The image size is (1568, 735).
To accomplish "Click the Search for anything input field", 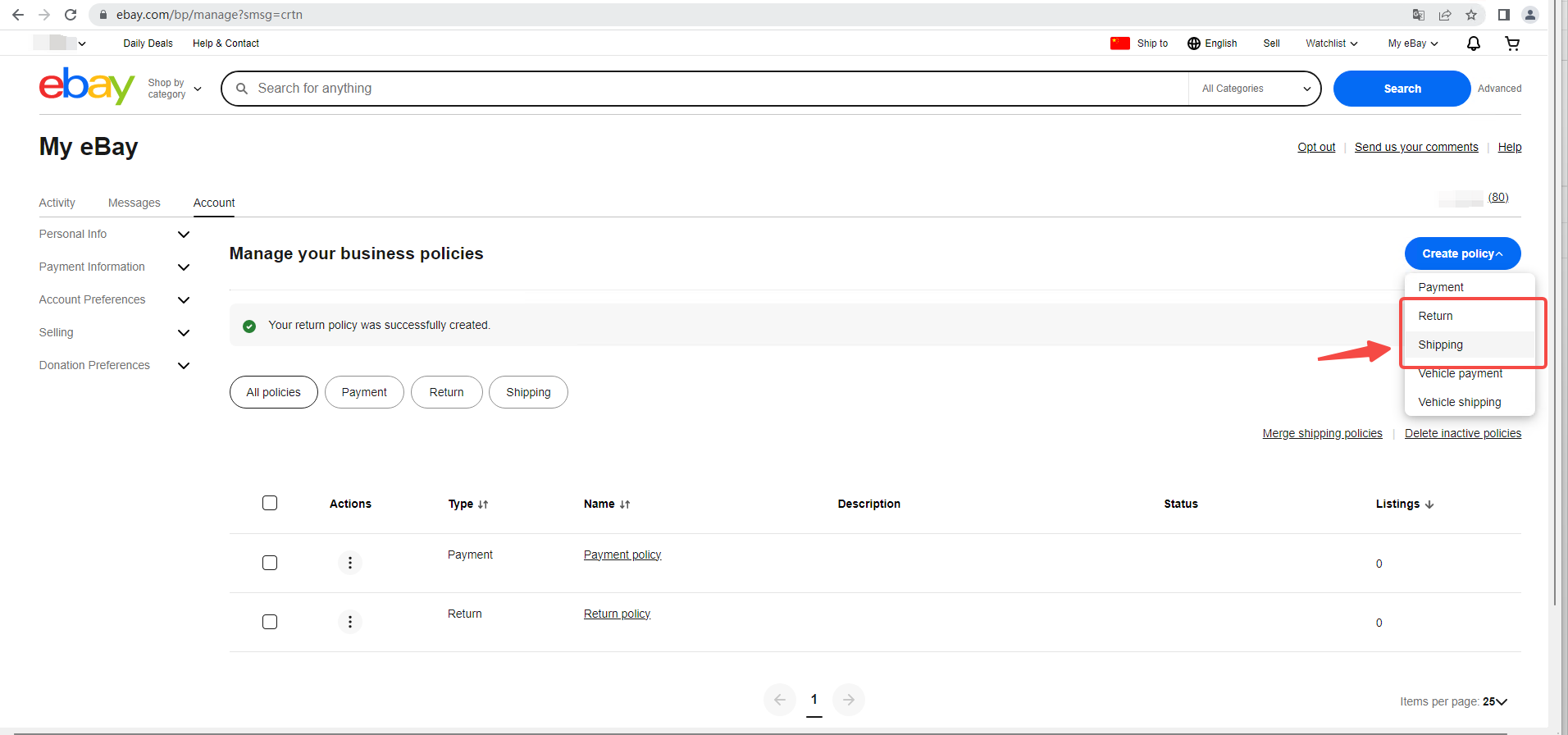I will tap(705, 89).
